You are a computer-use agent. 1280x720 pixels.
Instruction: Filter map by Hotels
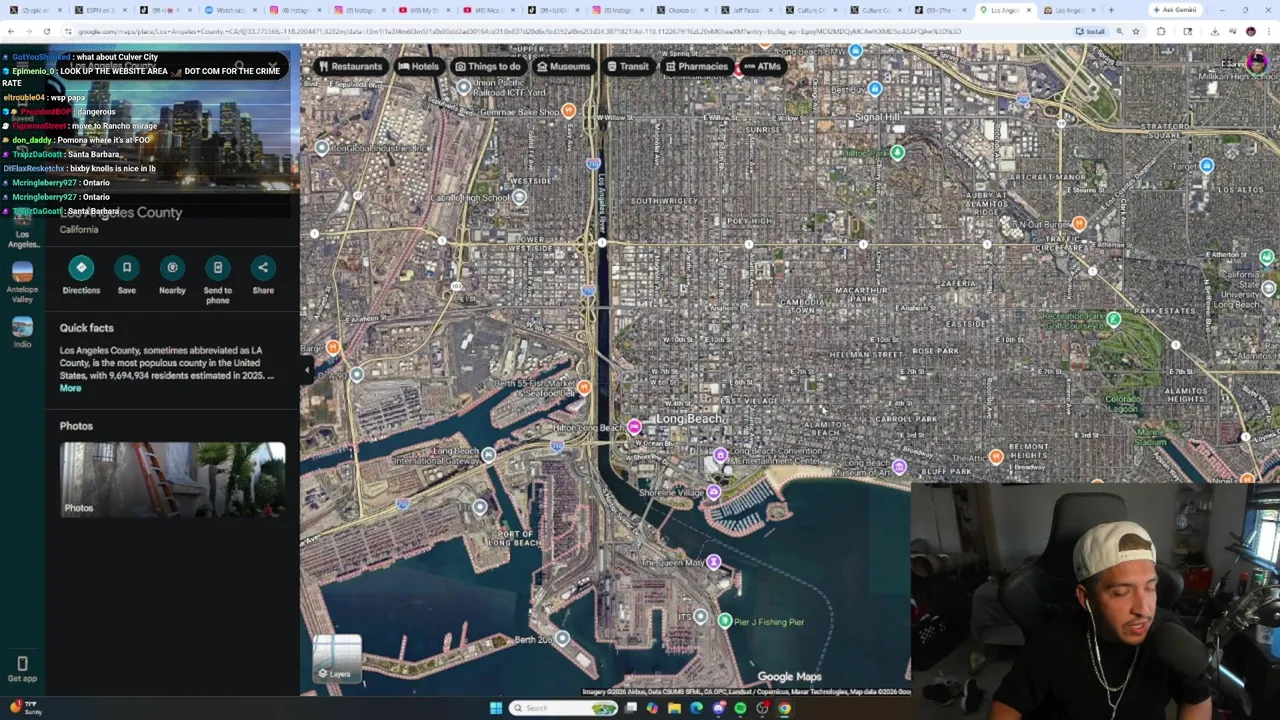(x=419, y=66)
